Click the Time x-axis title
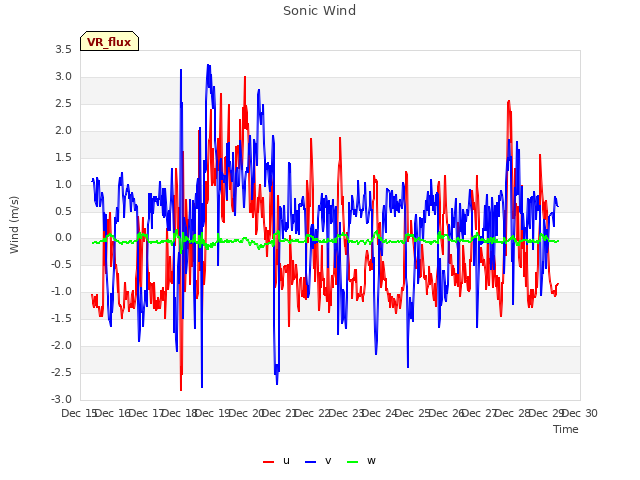Viewport: 640px width, 480px height. pos(566,429)
